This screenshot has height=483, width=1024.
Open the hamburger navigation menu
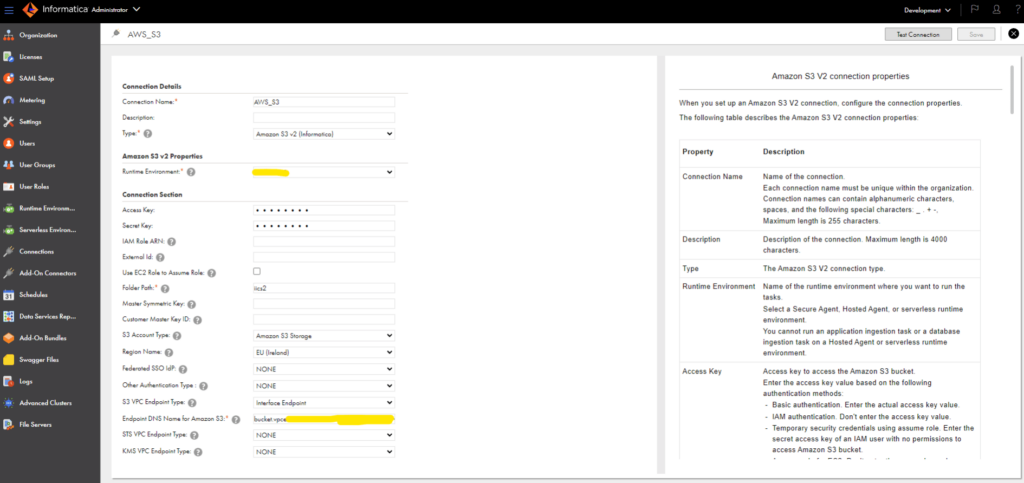click(9, 10)
